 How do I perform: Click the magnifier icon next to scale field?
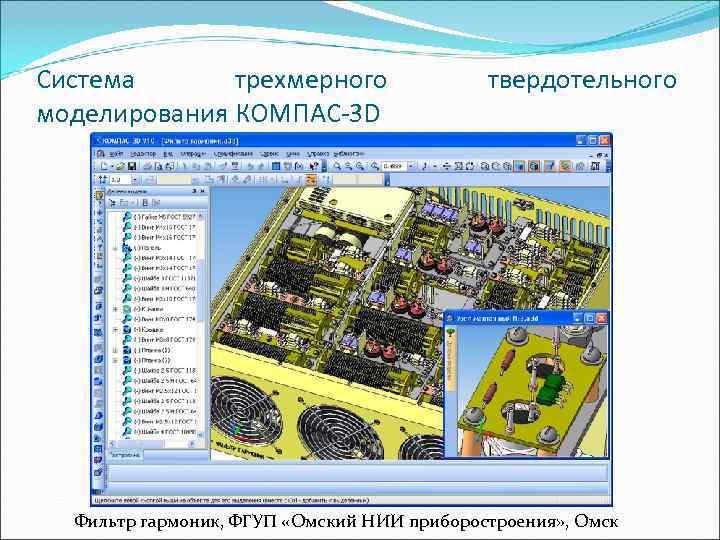click(375, 166)
